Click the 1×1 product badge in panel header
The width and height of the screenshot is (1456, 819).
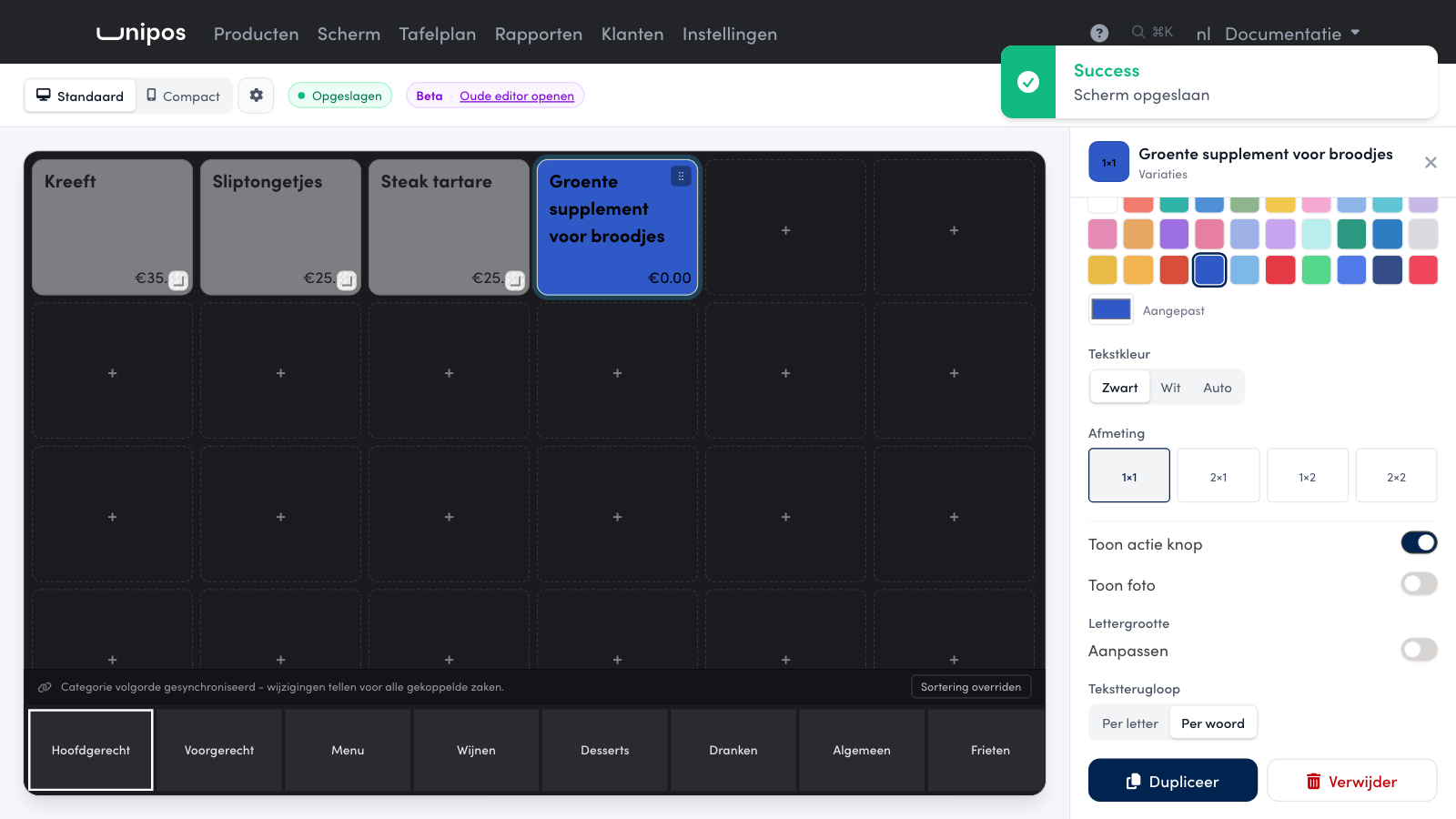pyautogui.click(x=1108, y=162)
